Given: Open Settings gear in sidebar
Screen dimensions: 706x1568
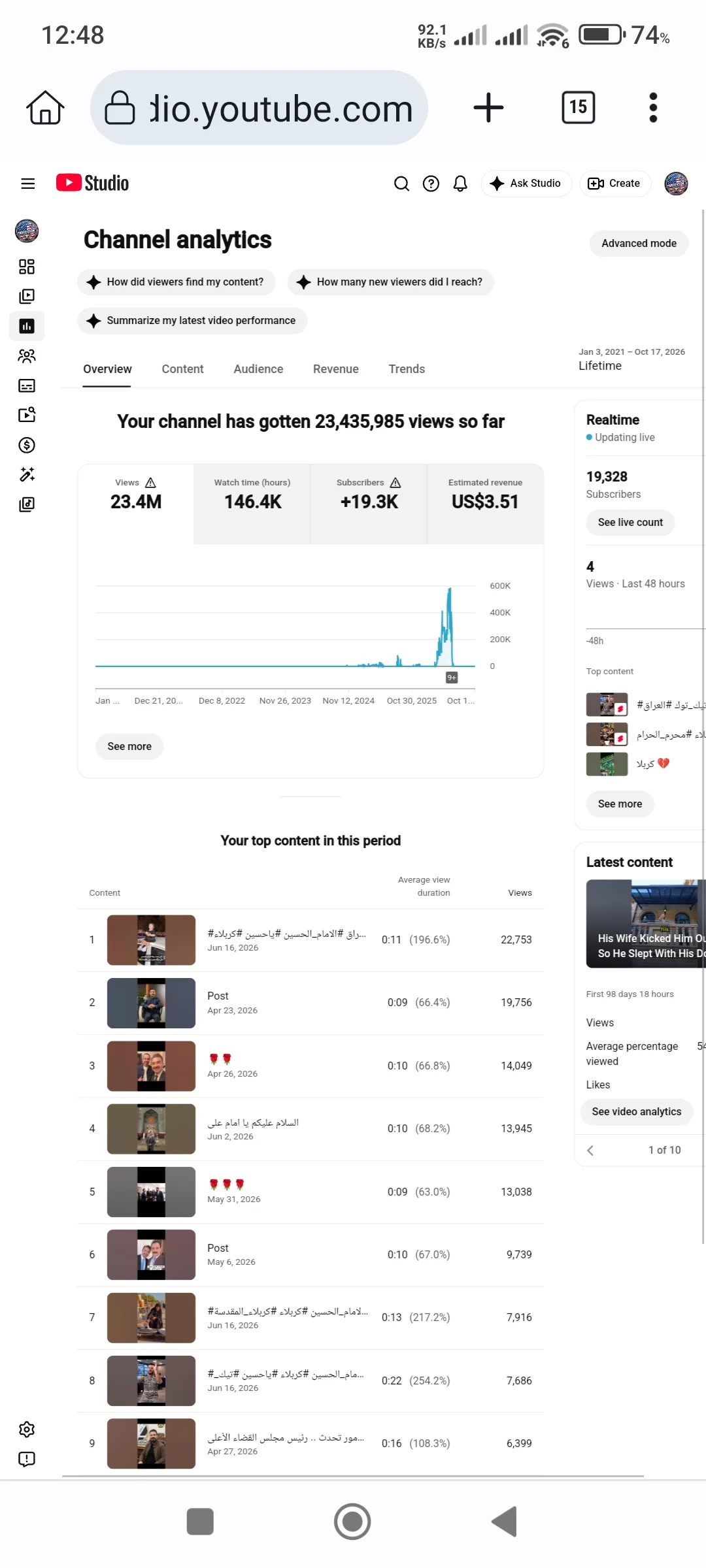Looking at the screenshot, I should (27, 1429).
